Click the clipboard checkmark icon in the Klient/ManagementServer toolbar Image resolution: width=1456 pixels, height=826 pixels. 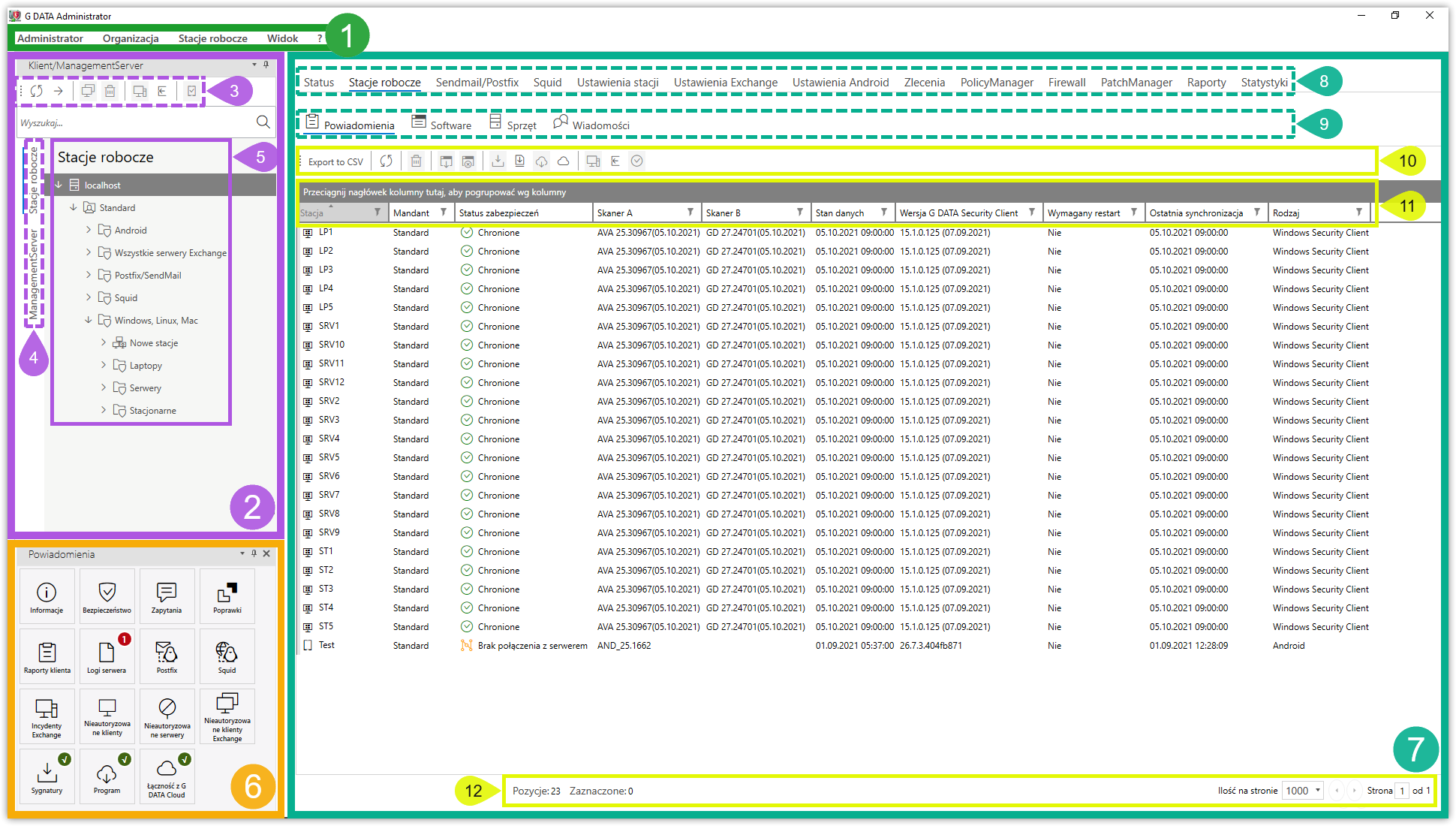click(191, 91)
